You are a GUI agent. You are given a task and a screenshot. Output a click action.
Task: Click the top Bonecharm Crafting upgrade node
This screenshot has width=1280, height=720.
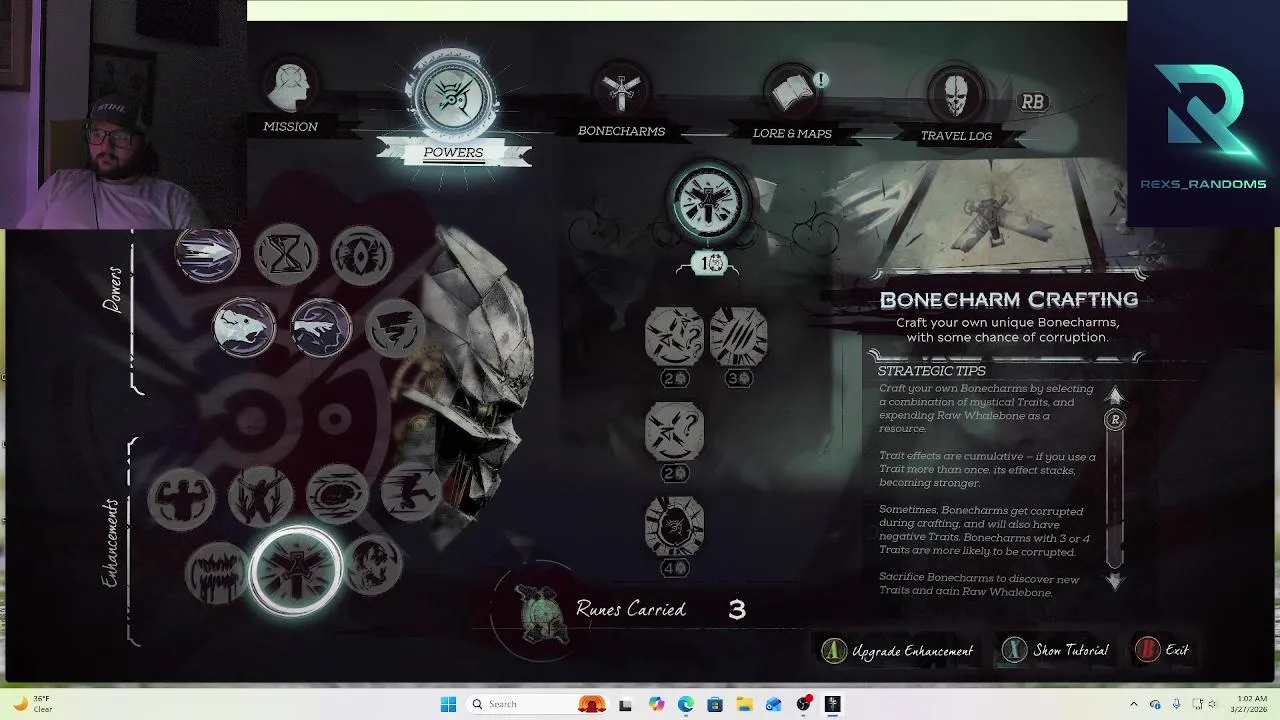click(x=709, y=203)
